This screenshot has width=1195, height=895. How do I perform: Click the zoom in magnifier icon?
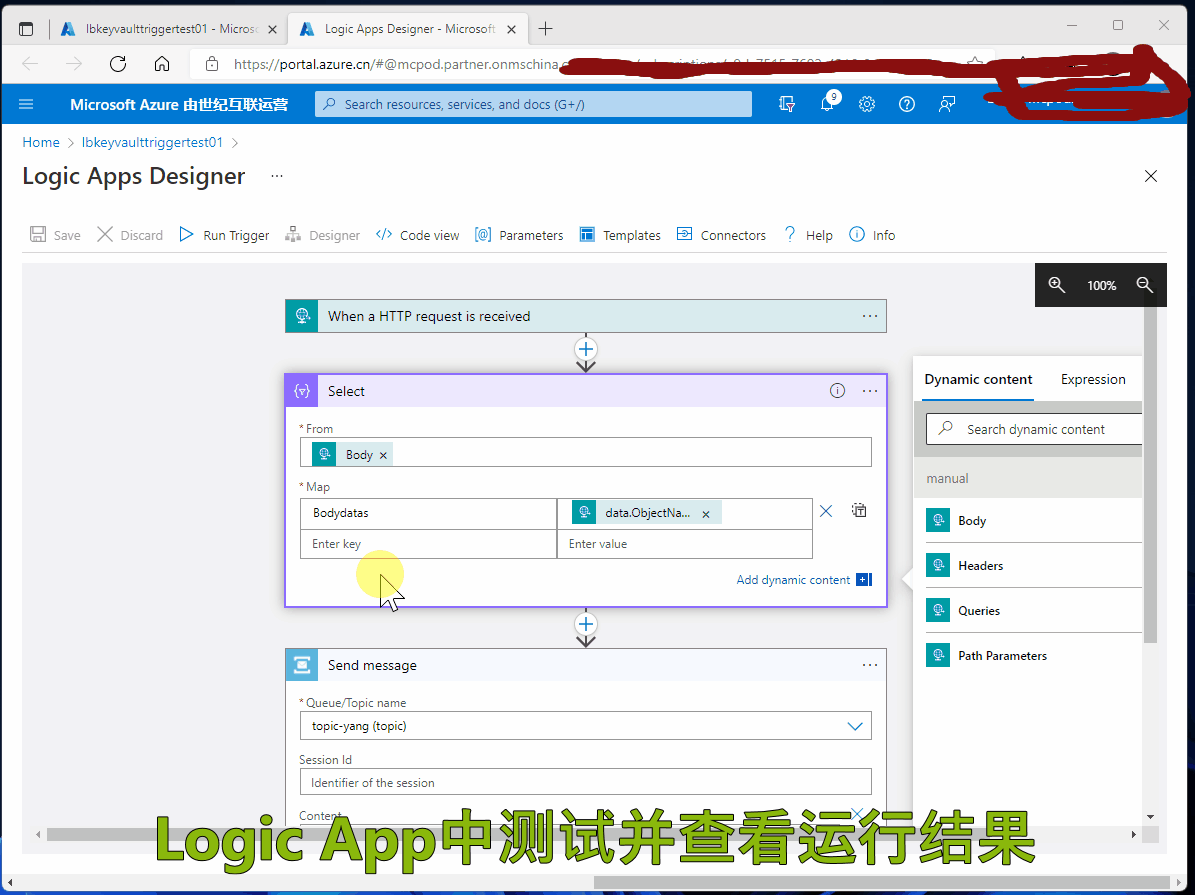[1056, 285]
